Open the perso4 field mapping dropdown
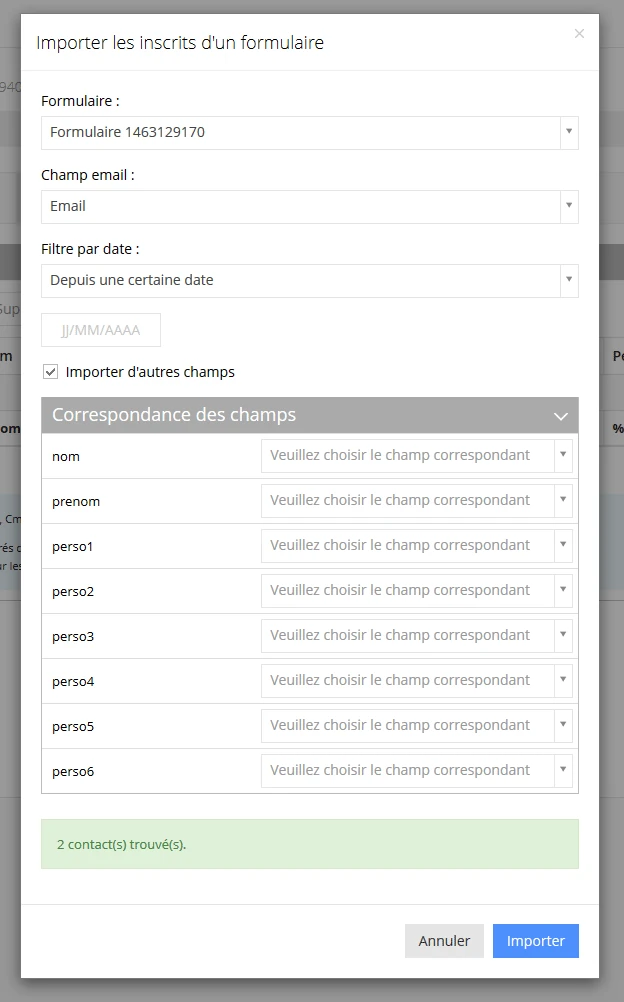 tap(416, 680)
